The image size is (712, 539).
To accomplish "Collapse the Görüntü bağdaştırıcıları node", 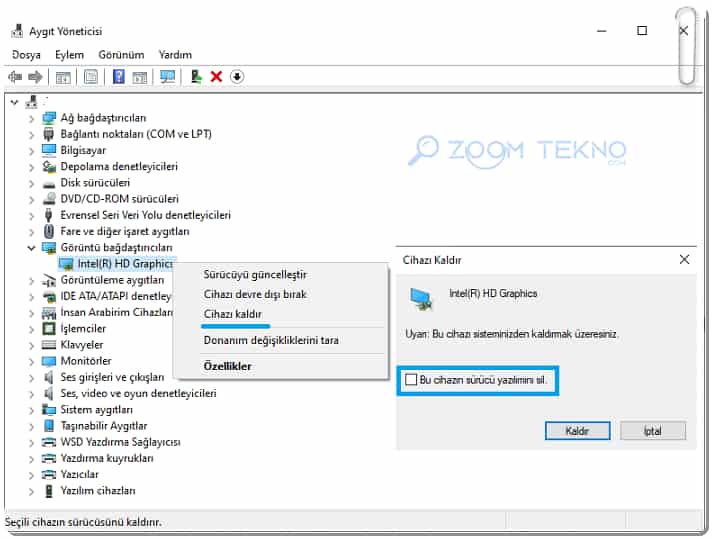I will coord(31,248).
